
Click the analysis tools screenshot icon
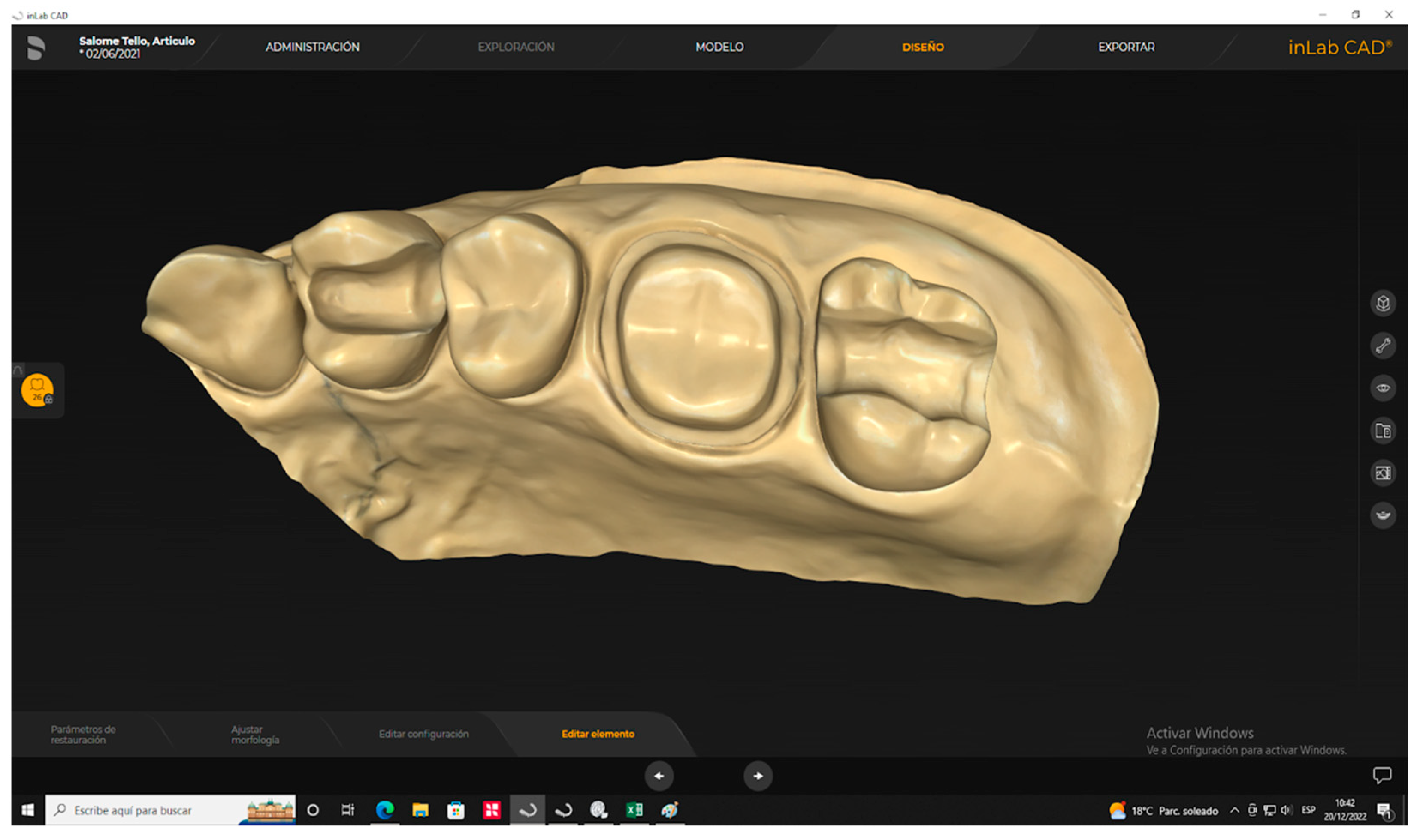(1382, 473)
